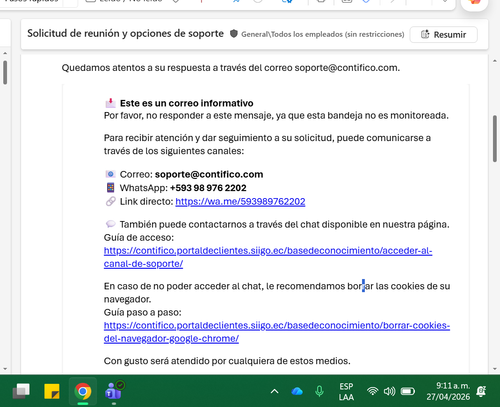The image size is (500, 407).
Task: Click the left pane scrollbar thumb
Action: pos(5,72)
